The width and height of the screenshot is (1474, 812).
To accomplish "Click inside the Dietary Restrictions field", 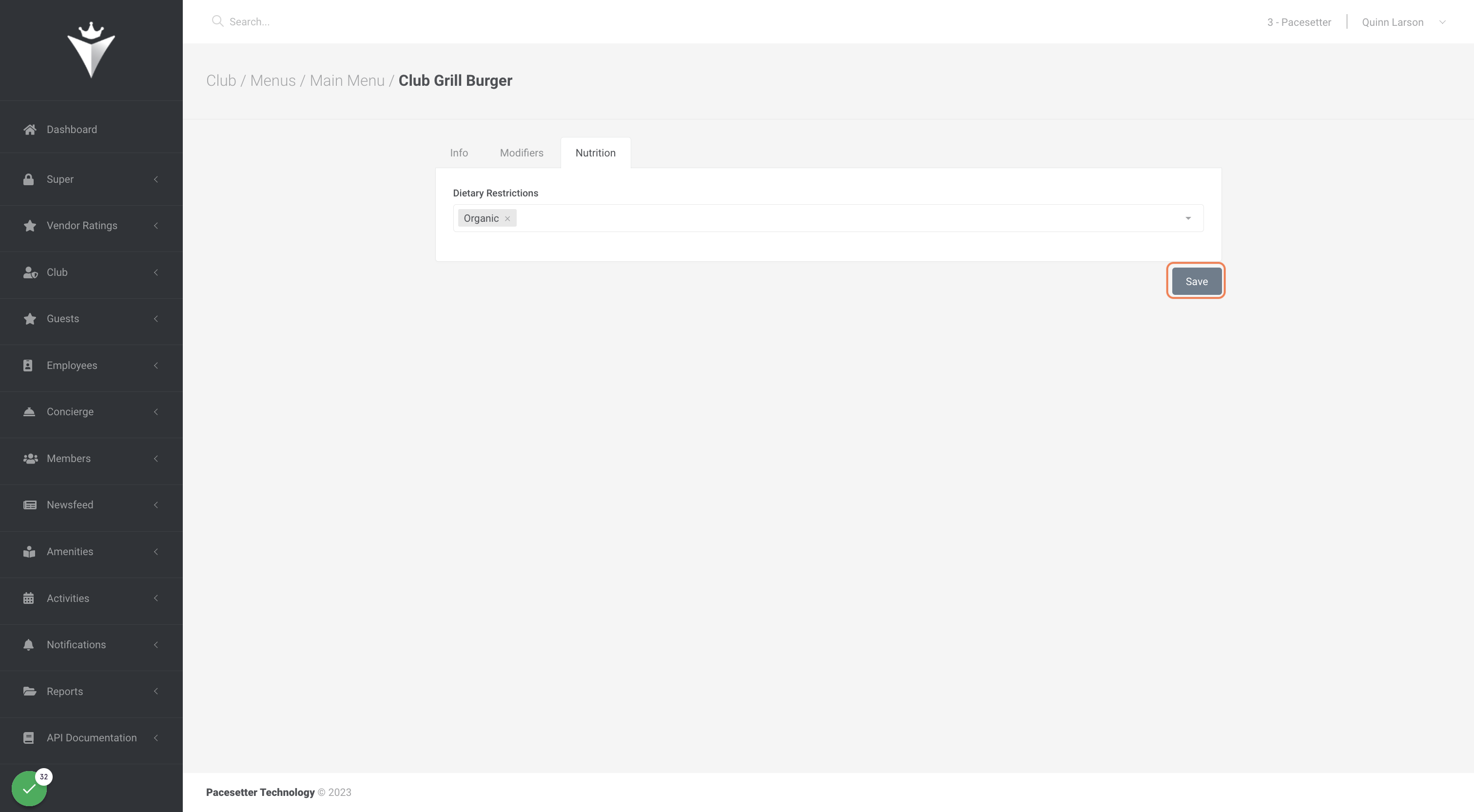I will [828, 218].
